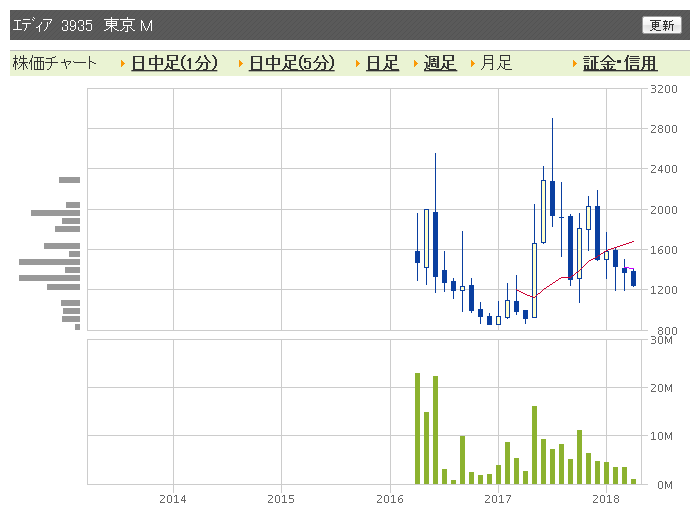The width and height of the screenshot is (700, 529).
Task: Click the red moving average line end
Action: click(x=632, y=242)
